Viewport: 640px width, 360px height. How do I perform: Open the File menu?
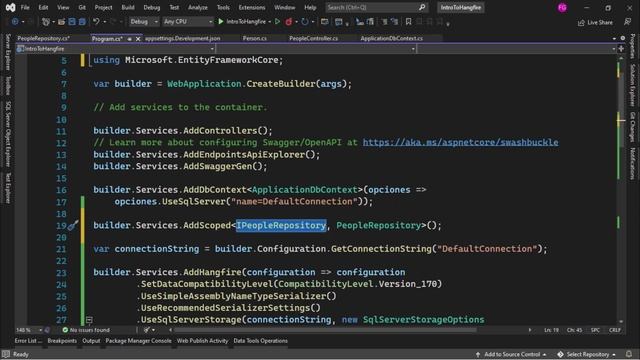[x=25, y=7]
